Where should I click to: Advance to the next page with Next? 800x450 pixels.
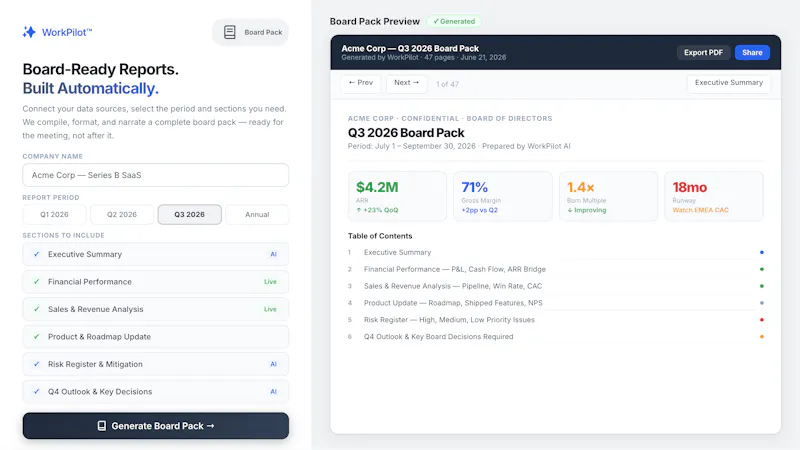[x=406, y=83]
